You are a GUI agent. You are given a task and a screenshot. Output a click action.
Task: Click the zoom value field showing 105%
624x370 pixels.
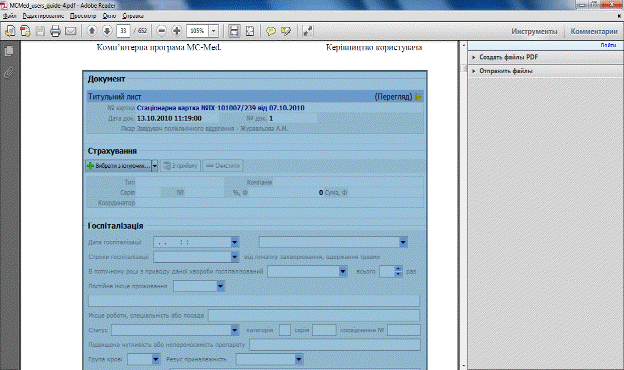pyautogui.click(x=197, y=31)
